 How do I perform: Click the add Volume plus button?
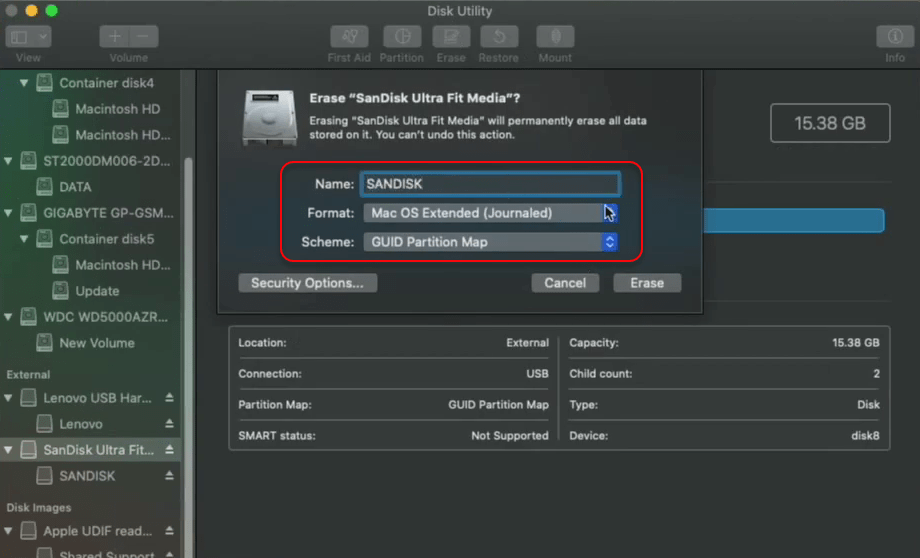[x=114, y=37]
